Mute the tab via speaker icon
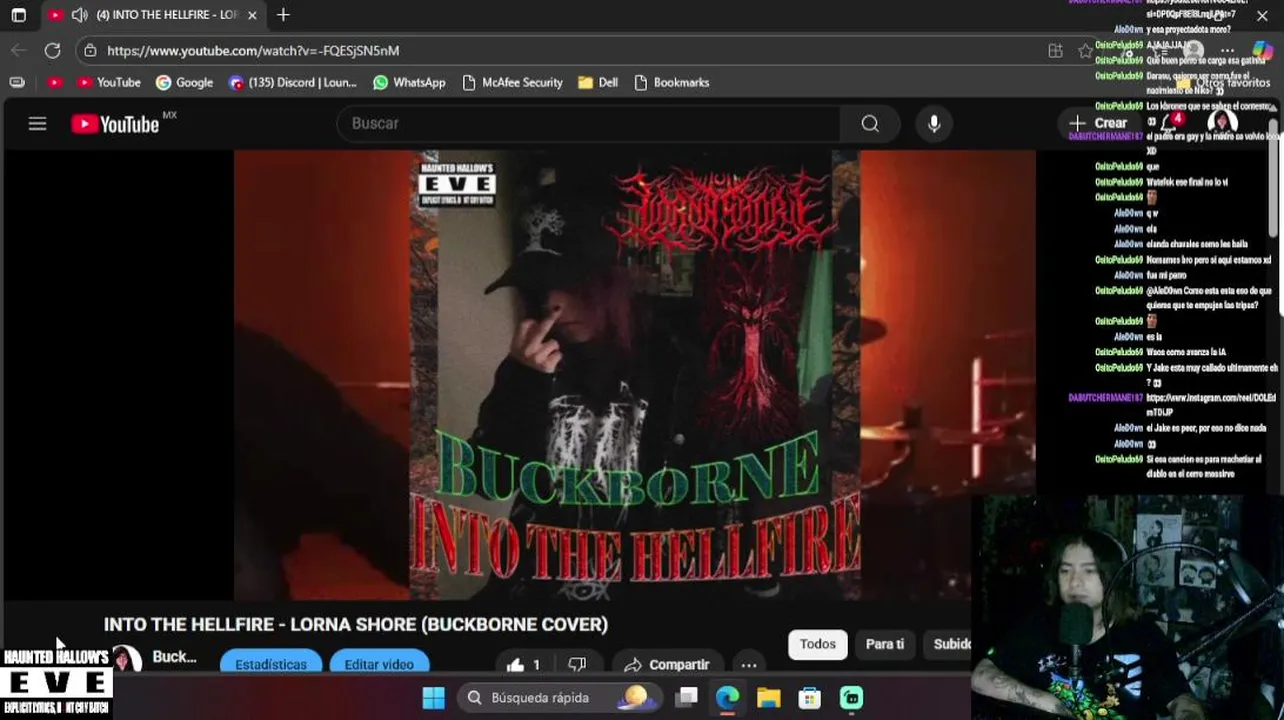 (x=79, y=15)
